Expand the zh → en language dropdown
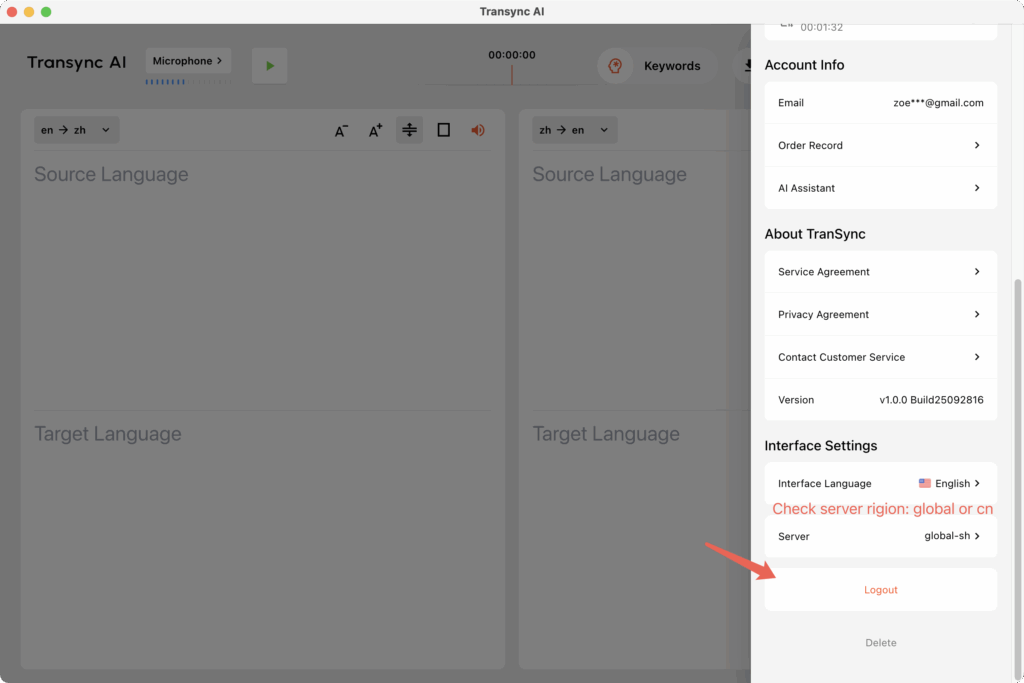 click(574, 130)
